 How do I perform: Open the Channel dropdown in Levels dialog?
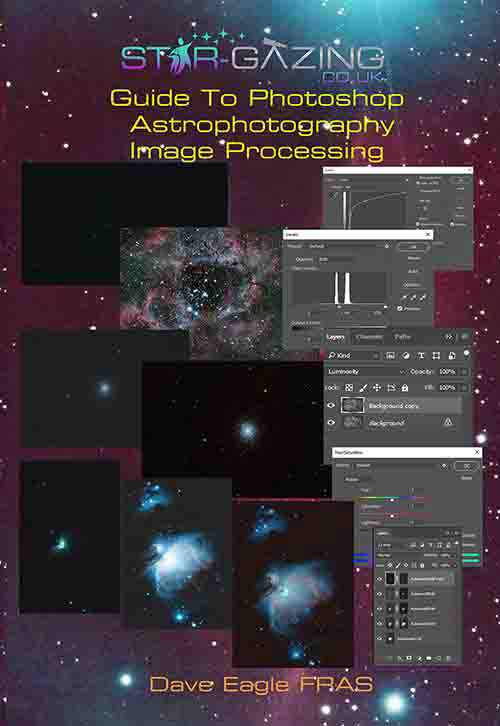point(338,260)
